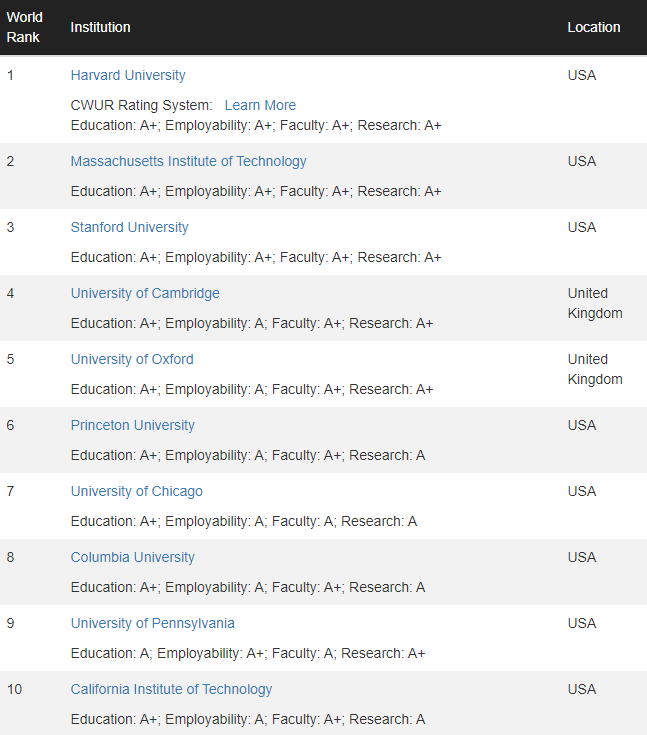
Task: Click rank number 3 cell
Action: pos(10,227)
